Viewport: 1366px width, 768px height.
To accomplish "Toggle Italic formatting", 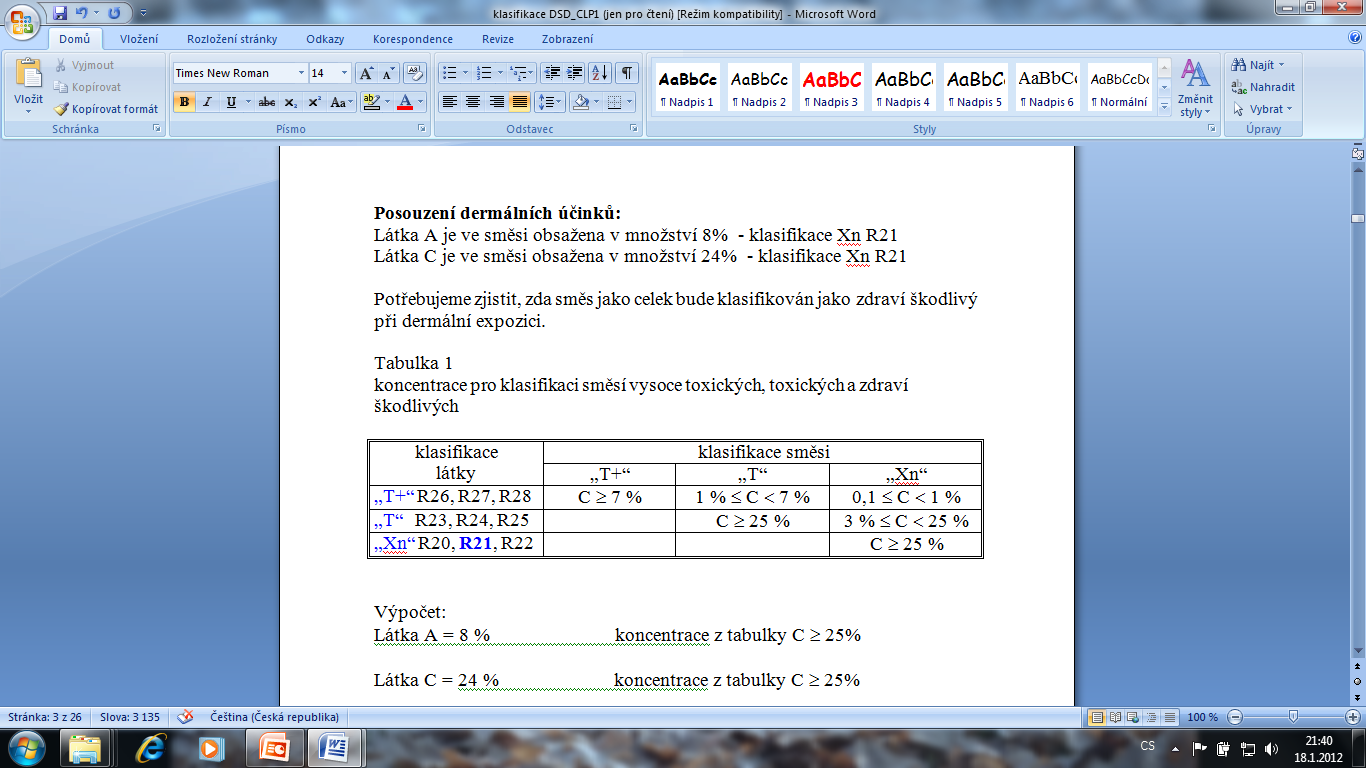I will [x=208, y=102].
